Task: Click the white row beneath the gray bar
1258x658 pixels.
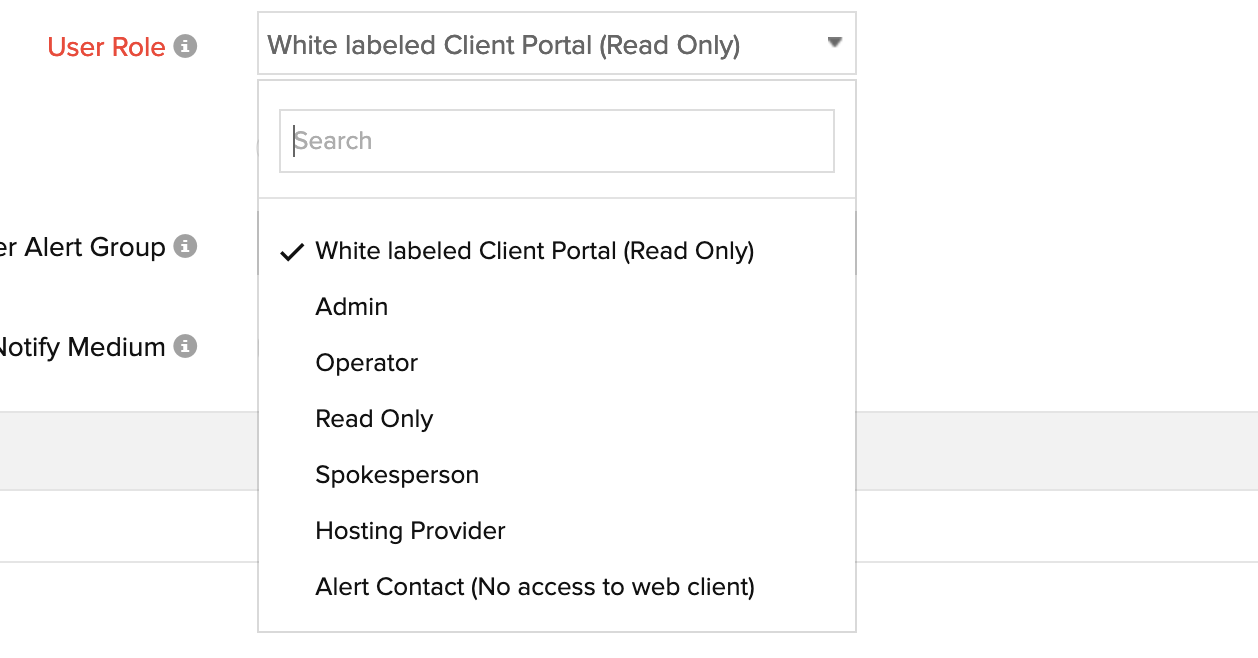Action: (x=1050, y=526)
